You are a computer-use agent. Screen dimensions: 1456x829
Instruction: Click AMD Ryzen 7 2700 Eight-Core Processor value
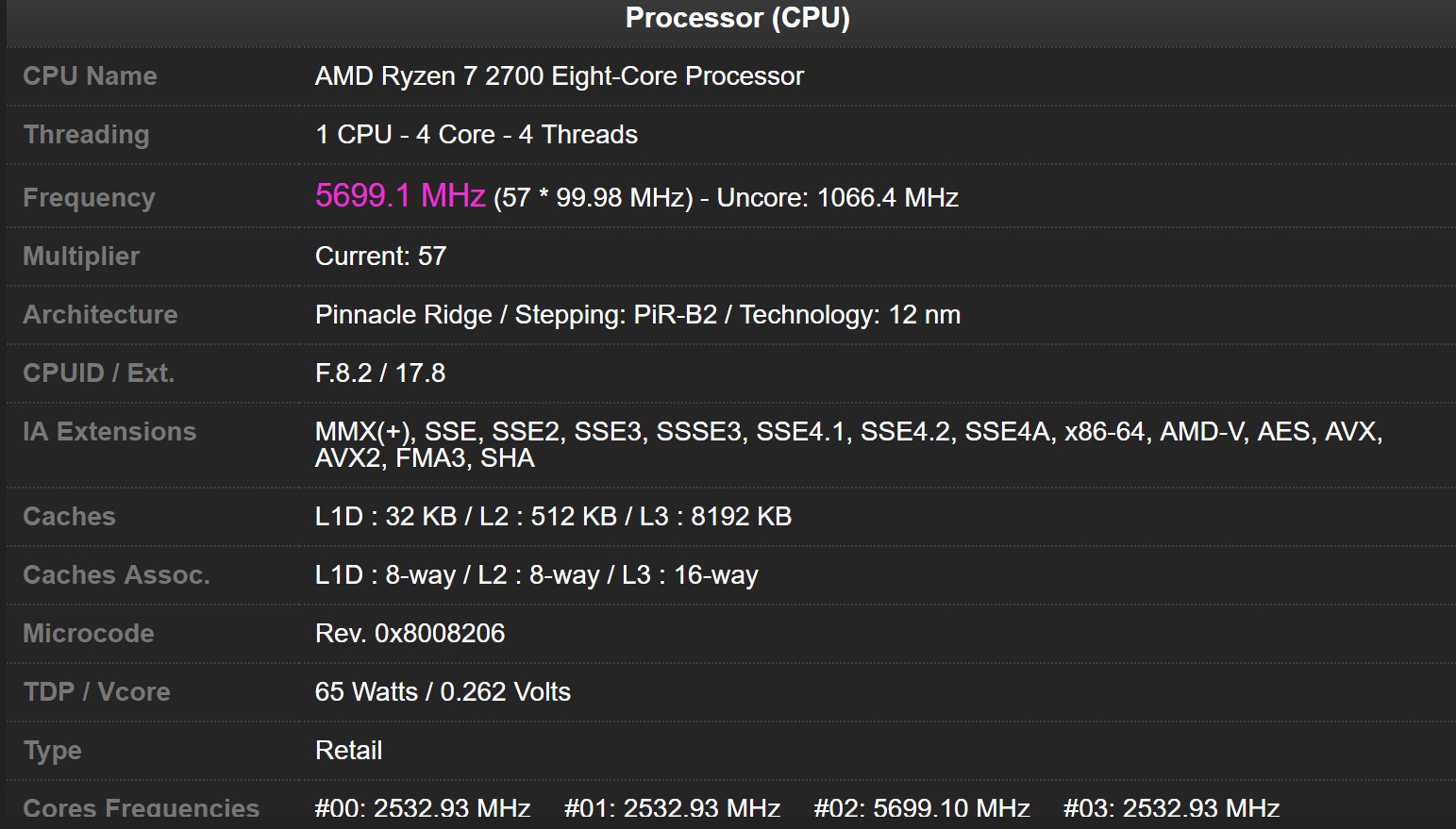[x=560, y=76]
